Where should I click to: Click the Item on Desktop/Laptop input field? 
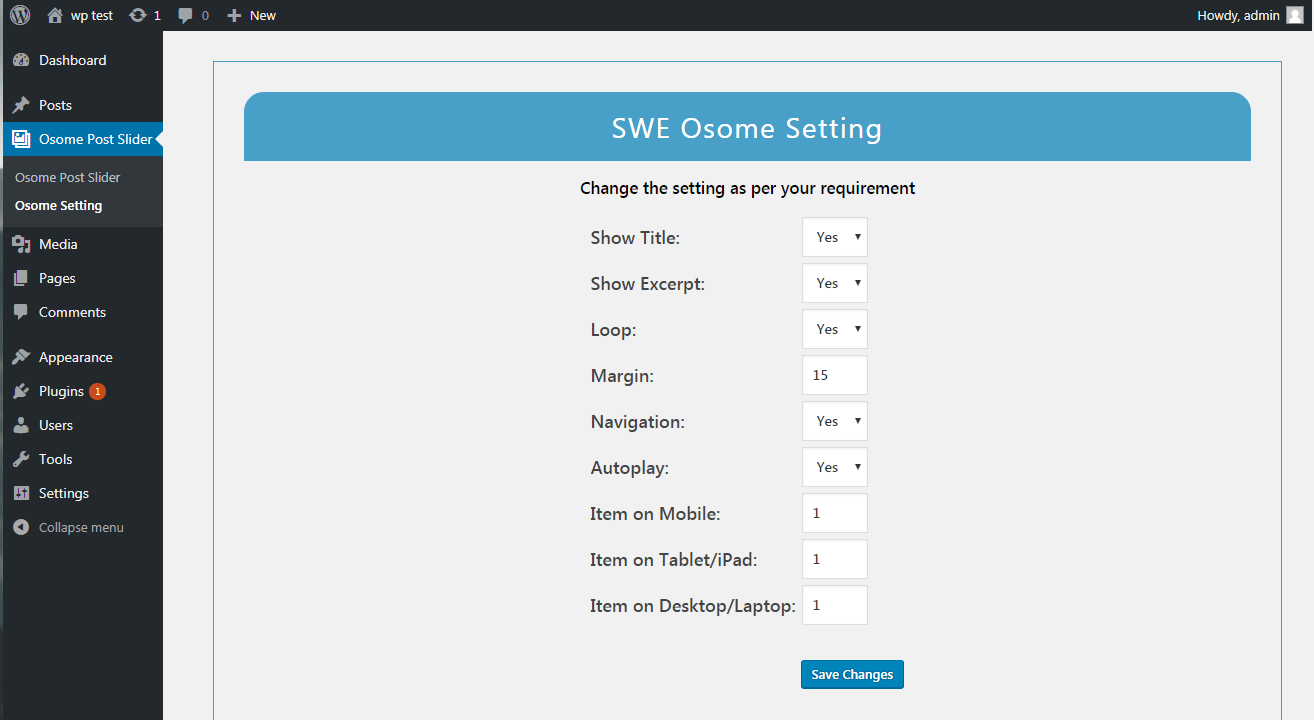835,605
